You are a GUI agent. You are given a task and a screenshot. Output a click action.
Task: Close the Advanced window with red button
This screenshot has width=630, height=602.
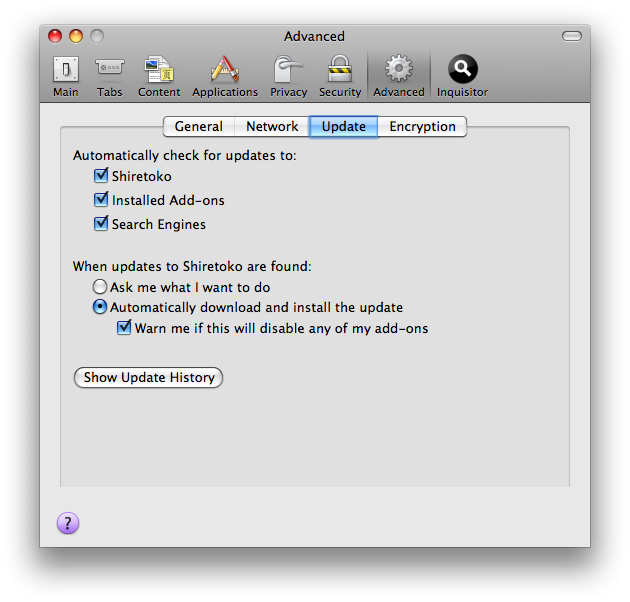tap(55, 36)
